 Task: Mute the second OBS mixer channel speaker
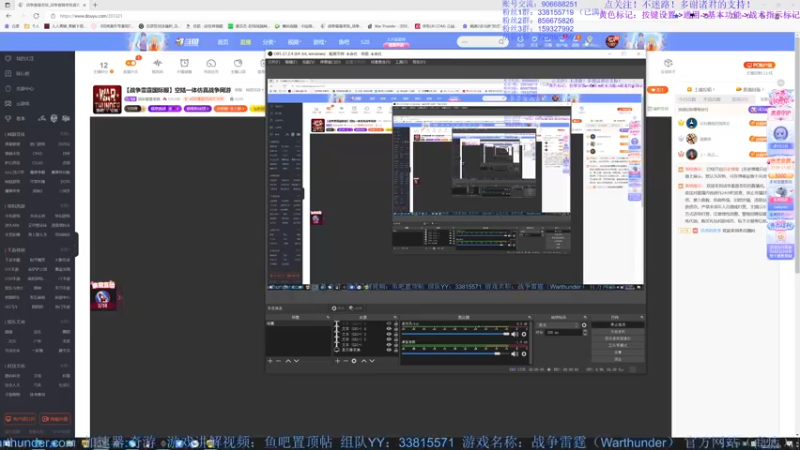click(x=514, y=354)
